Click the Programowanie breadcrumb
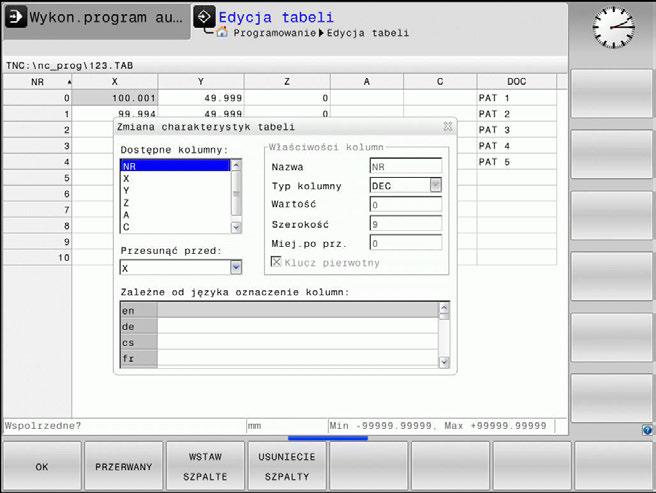Image resolution: width=656 pixels, height=493 pixels. (x=274, y=33)
